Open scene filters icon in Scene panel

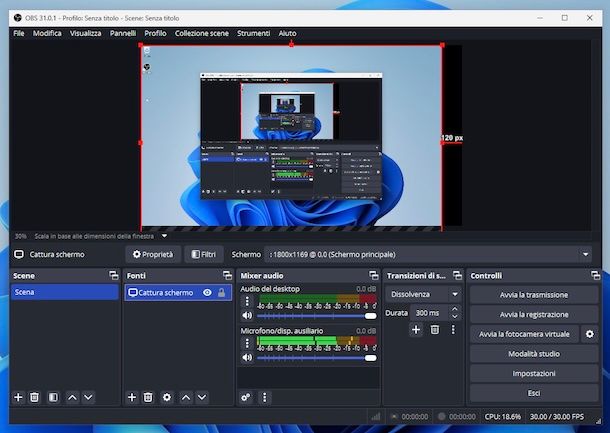pos(53,397)
